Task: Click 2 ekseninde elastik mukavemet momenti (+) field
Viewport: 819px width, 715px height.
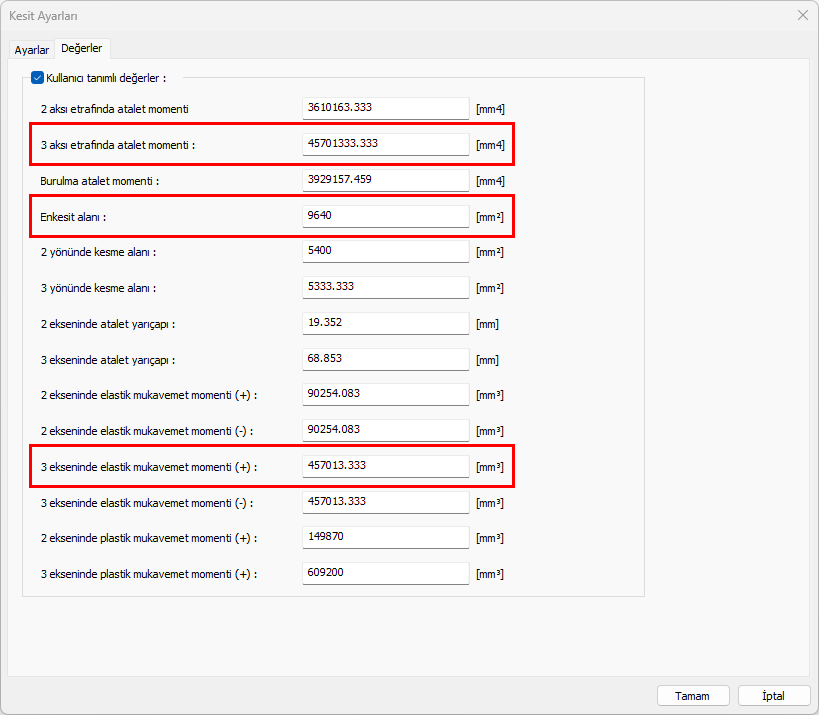Action: [385, 394]
